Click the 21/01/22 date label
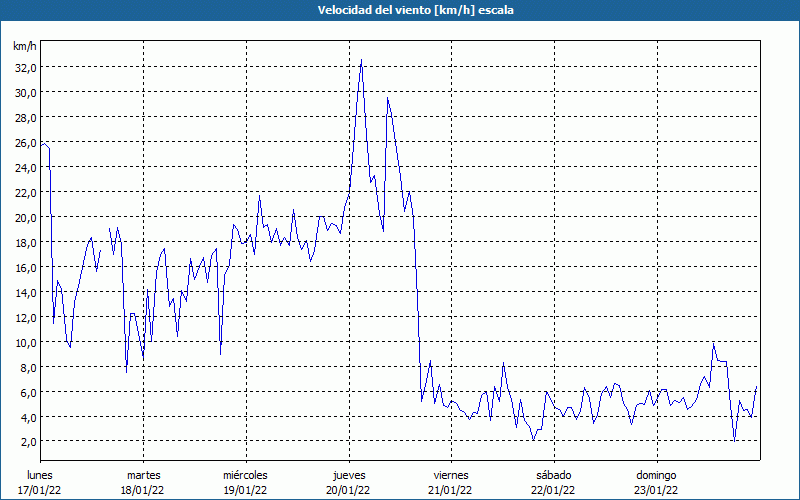The image size is (800, 500). pyautogui.click(x=451, y=490)
